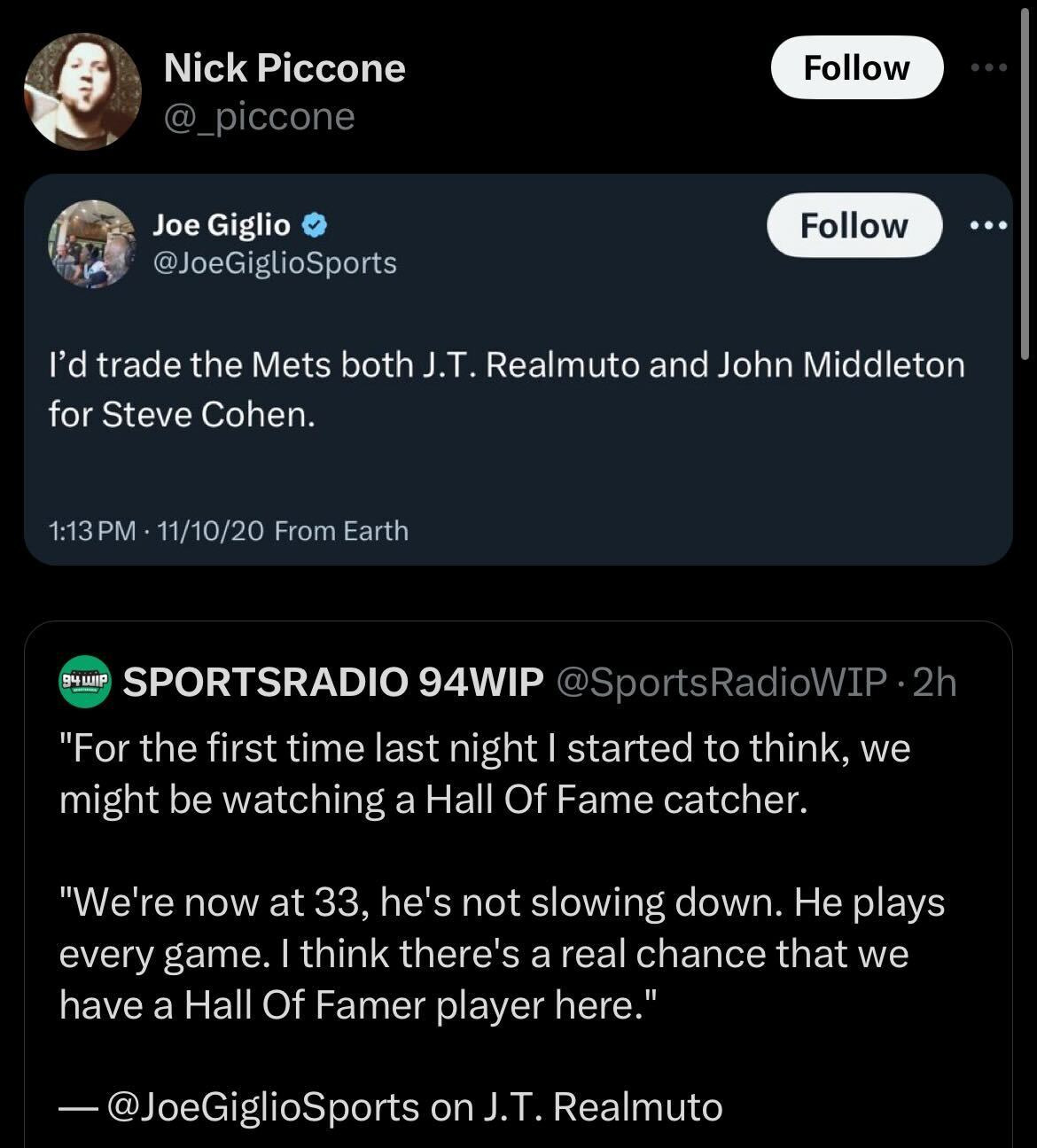Open more options on Joe Giglio's tweet
The width and height of the screenshot is (1037, 1148).
tap(989, 225)
